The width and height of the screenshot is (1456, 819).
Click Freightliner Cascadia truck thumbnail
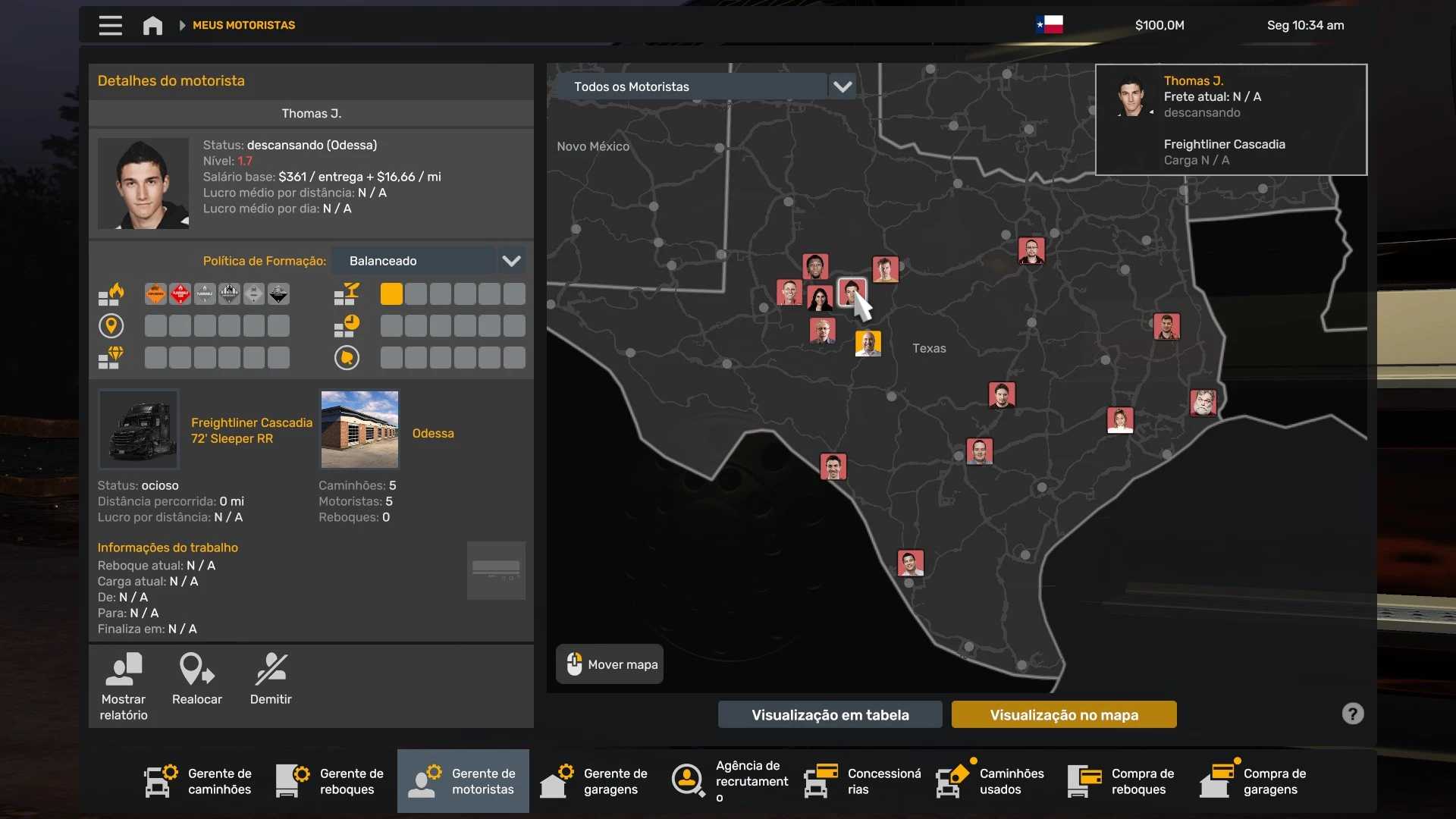click(139, 429)
